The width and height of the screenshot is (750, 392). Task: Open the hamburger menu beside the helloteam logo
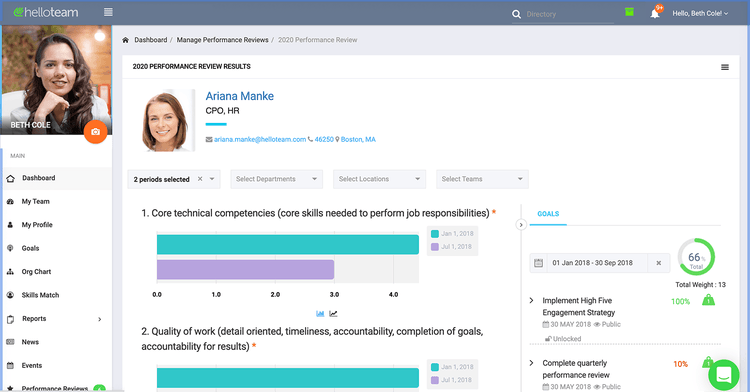tap(108, 12)
